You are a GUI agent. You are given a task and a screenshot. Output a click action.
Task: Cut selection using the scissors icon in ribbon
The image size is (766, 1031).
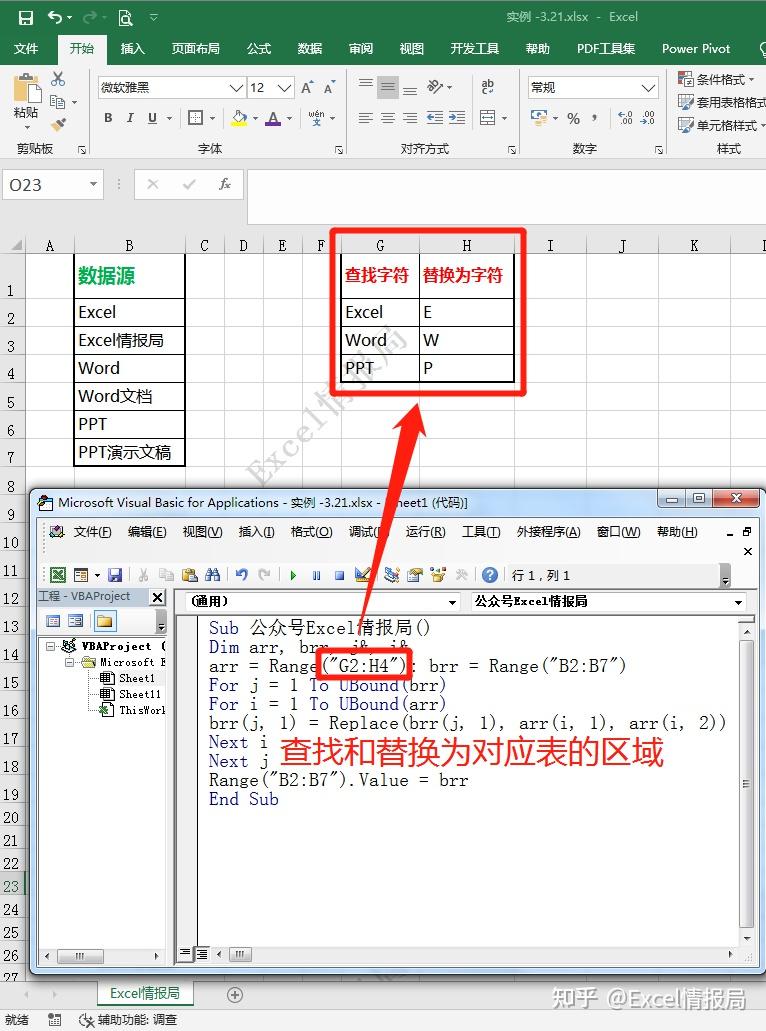(58, 79)
